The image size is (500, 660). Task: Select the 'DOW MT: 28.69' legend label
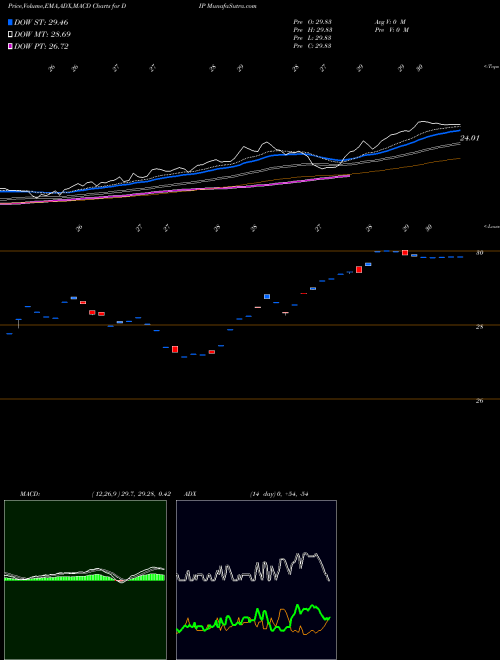(x=43, y=35)
